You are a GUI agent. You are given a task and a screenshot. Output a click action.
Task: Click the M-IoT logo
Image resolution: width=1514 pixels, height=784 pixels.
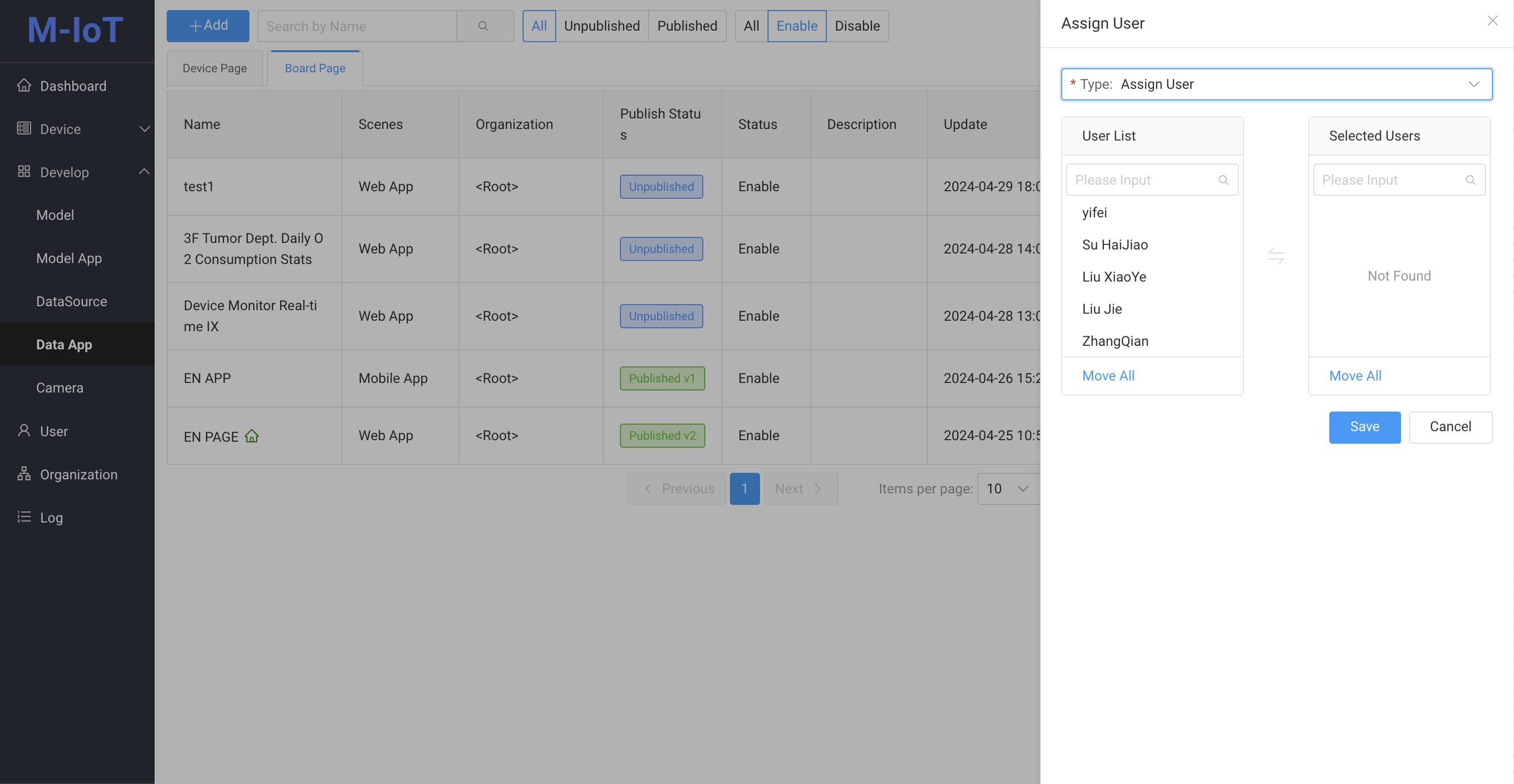(76, 30)
